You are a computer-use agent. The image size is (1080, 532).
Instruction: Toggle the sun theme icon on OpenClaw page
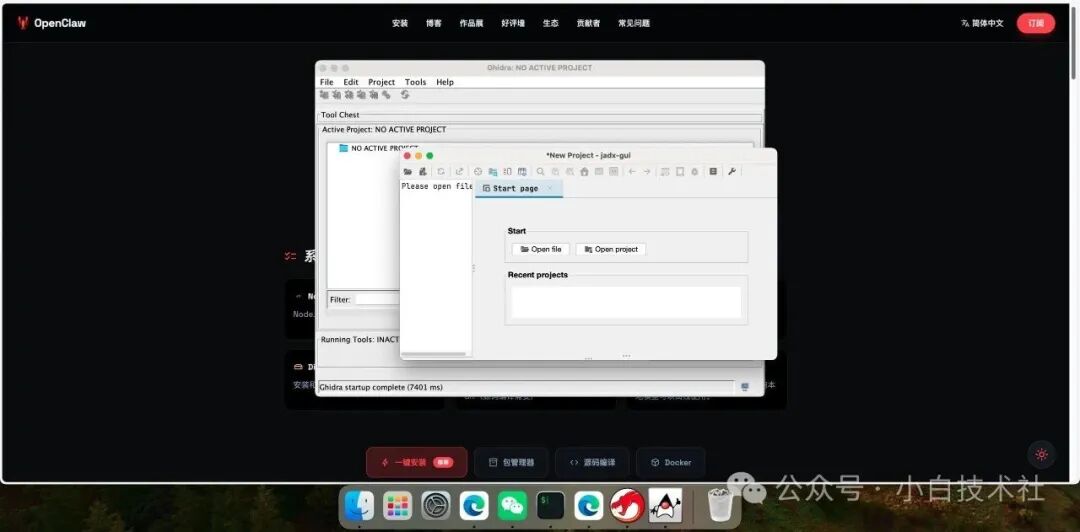pyautogui.click(x=1041, y=454)
